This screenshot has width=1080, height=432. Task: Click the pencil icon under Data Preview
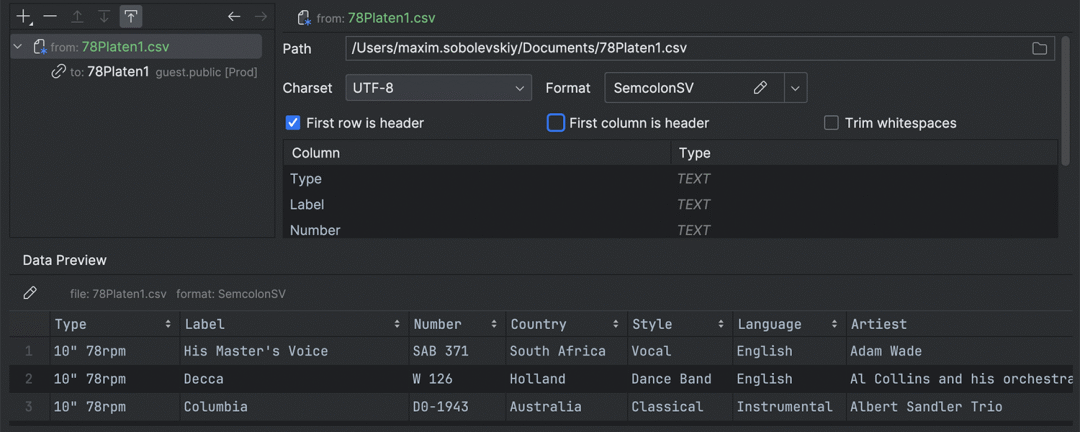point(30,294)
